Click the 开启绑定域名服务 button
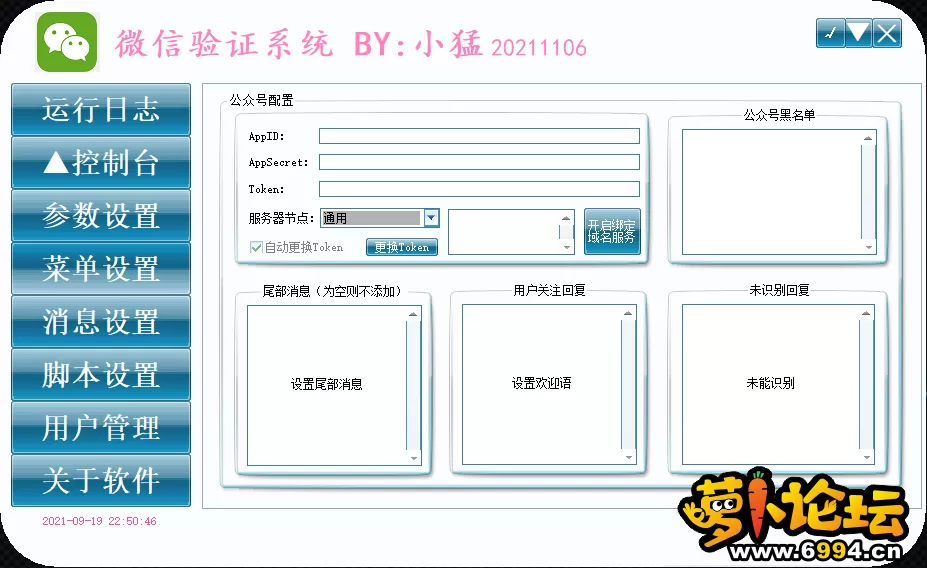The width and height of the screenshot is (927, 568). (612, 232)
